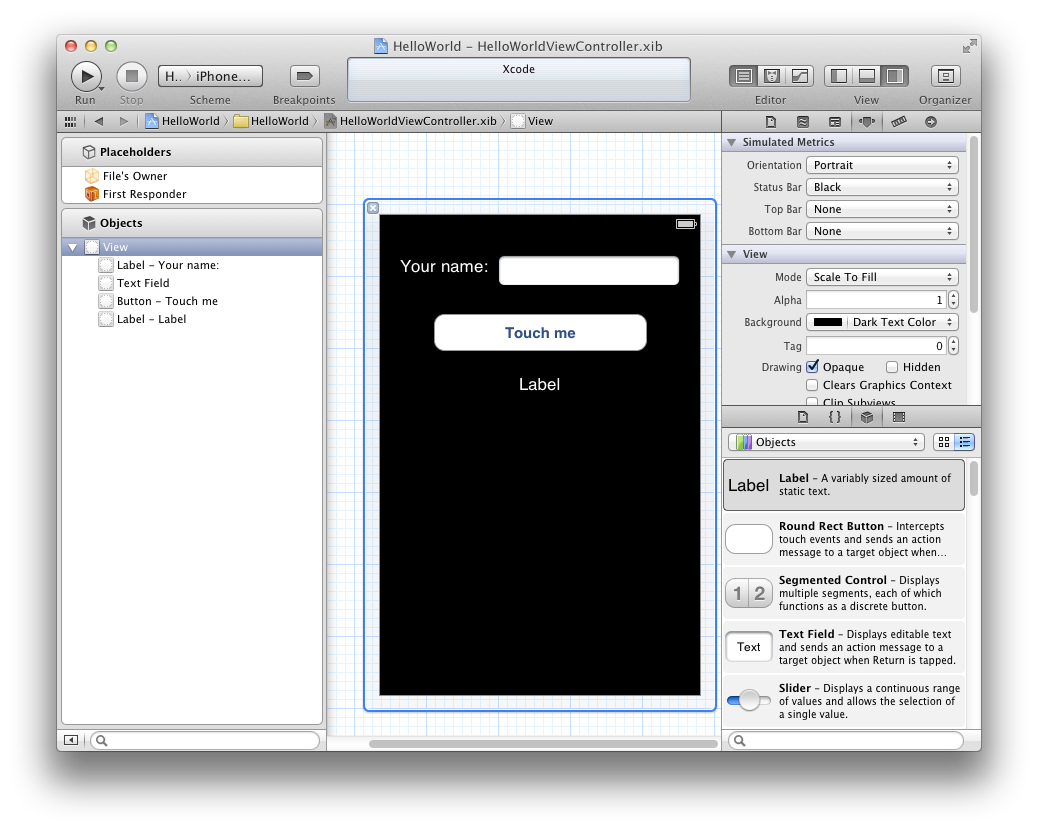Switch to the Assistant editor

770,75
